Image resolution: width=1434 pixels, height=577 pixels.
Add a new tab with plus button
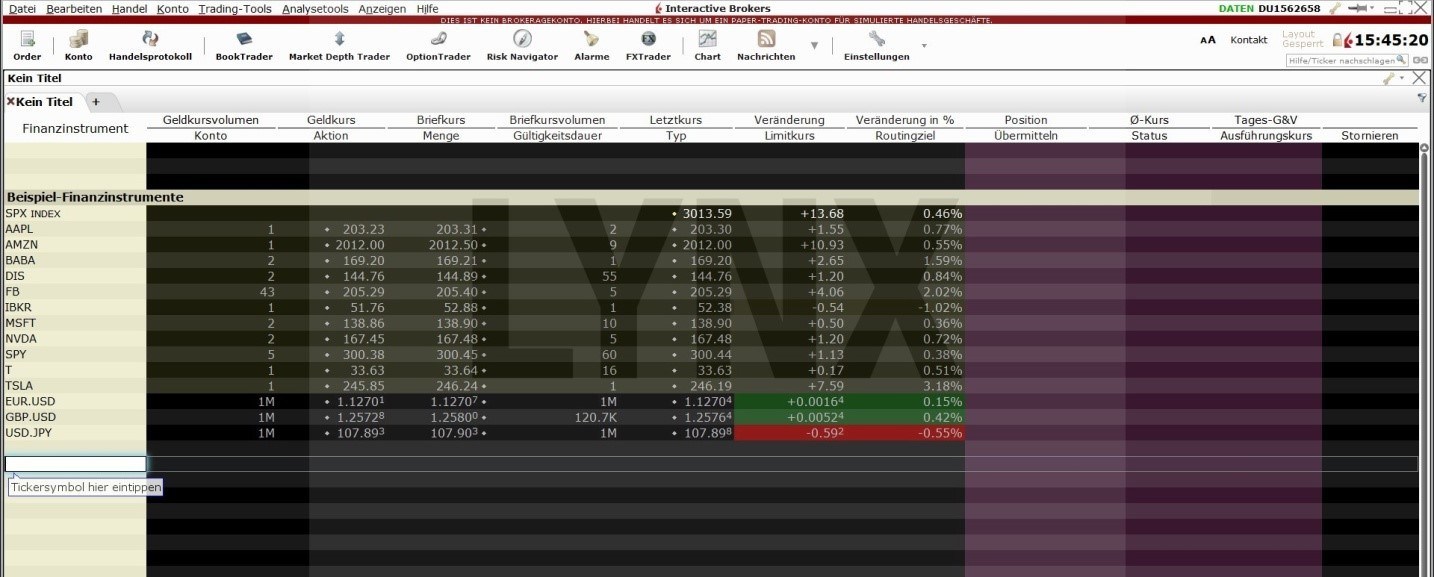click(x=96, y=102)
